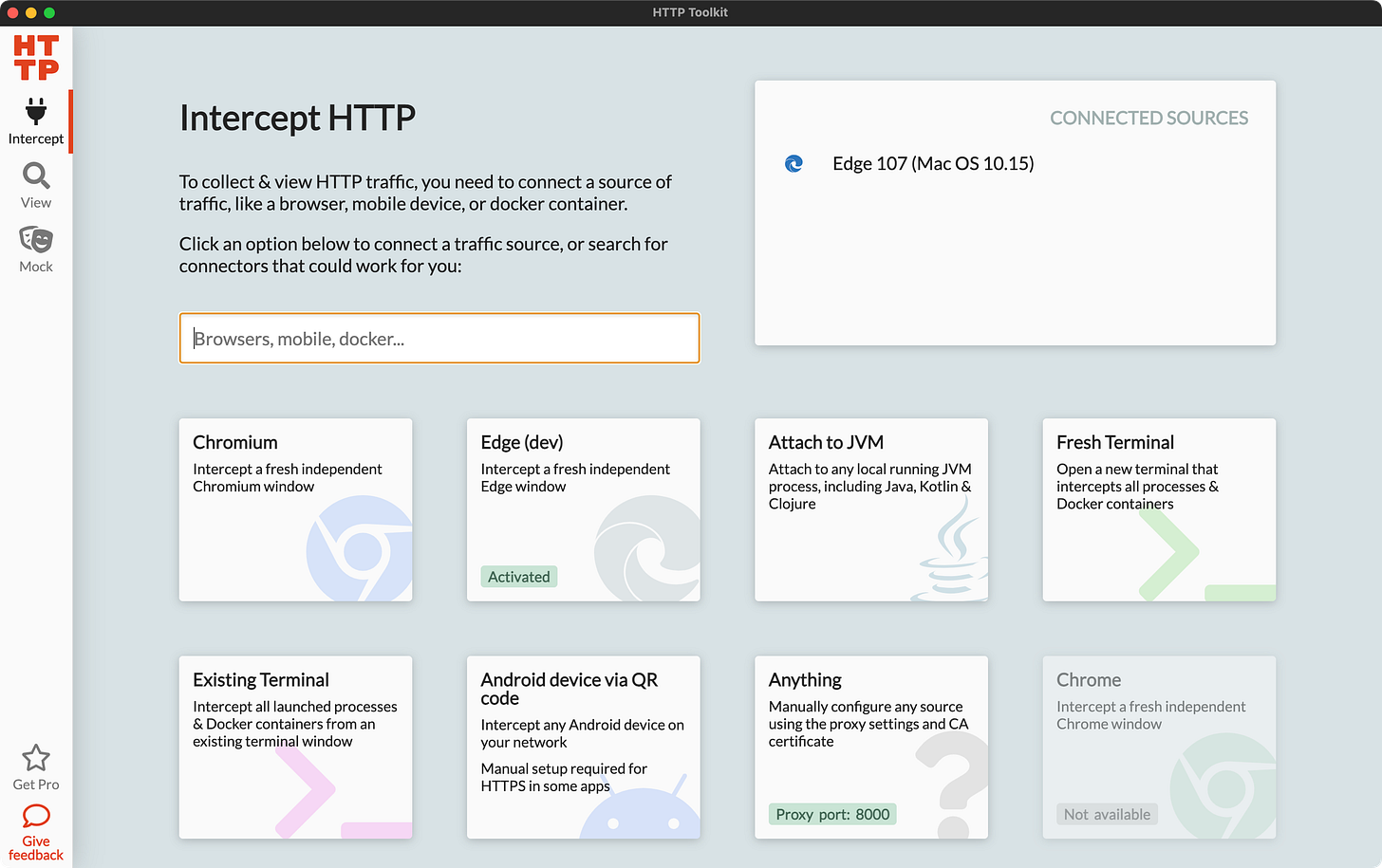
Task: Click the Edge 107 (Mac OS 10.15) source entry
Action: tap(933, 163)
